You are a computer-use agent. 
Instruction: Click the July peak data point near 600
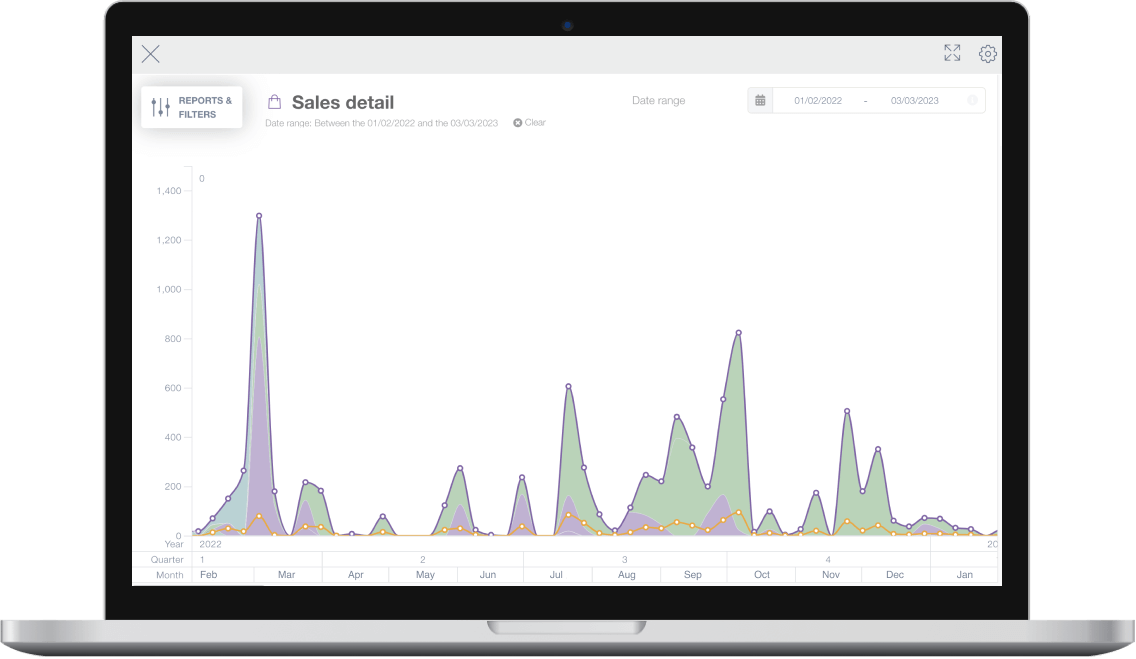568,386
